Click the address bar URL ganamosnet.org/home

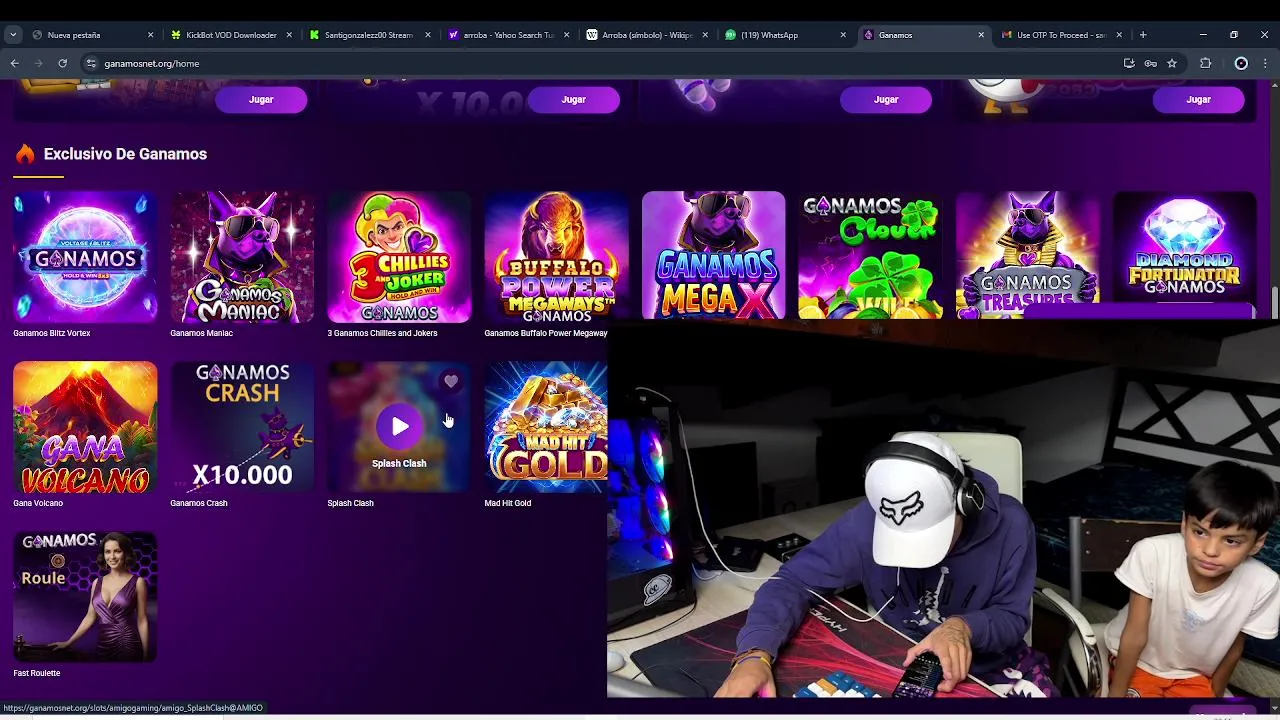151,63
